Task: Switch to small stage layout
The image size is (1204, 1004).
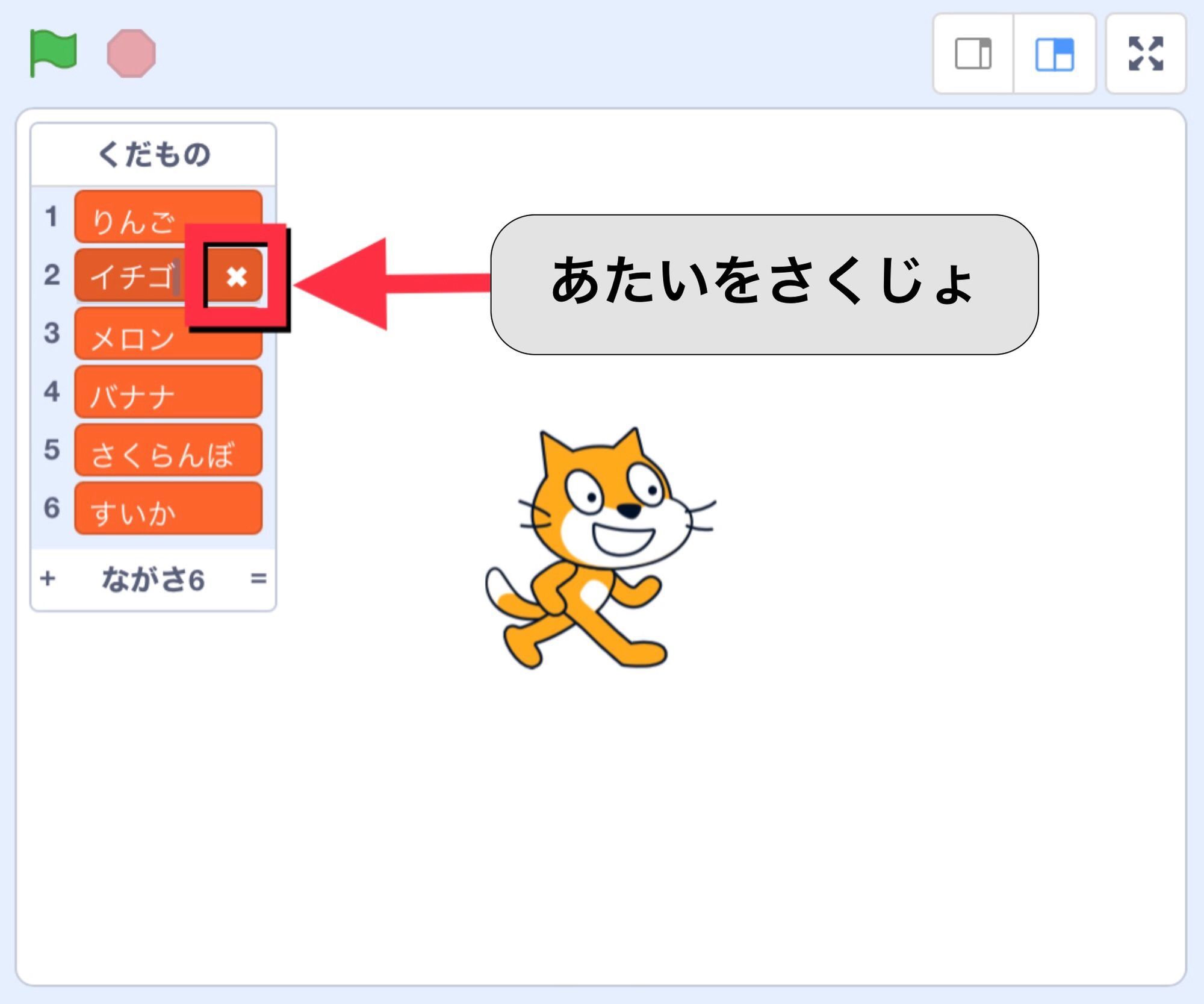Action: click(973, 54)
